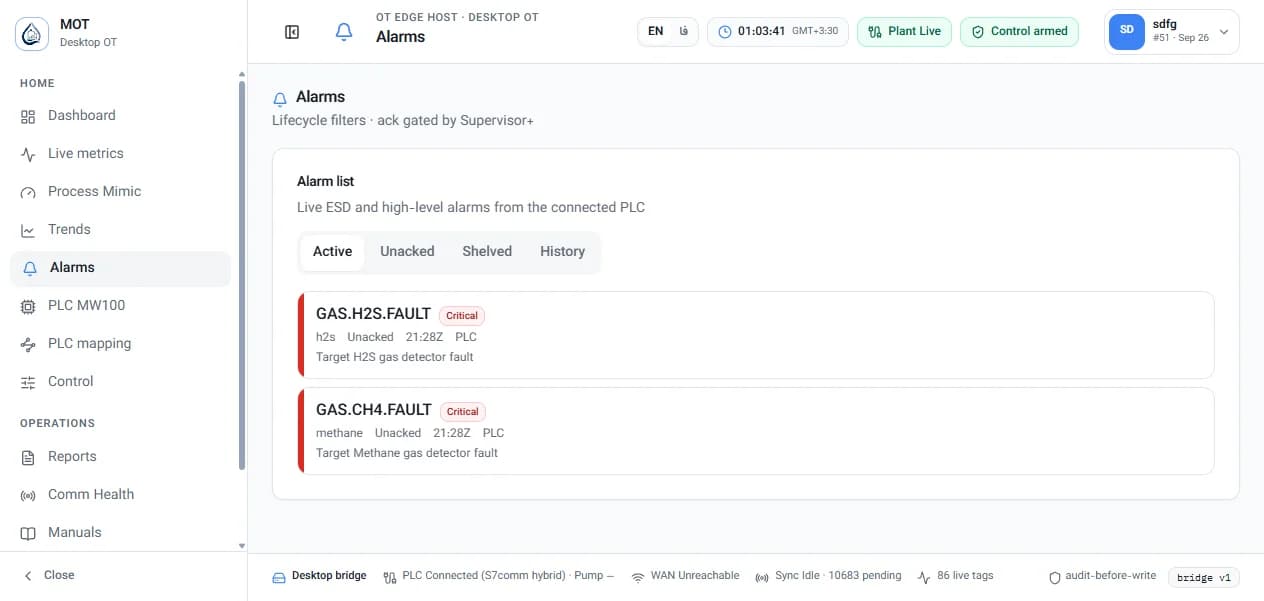Switch language to Farsi option
The height and width of the screenshot is (601, 1264).
(x=683, y=31)
